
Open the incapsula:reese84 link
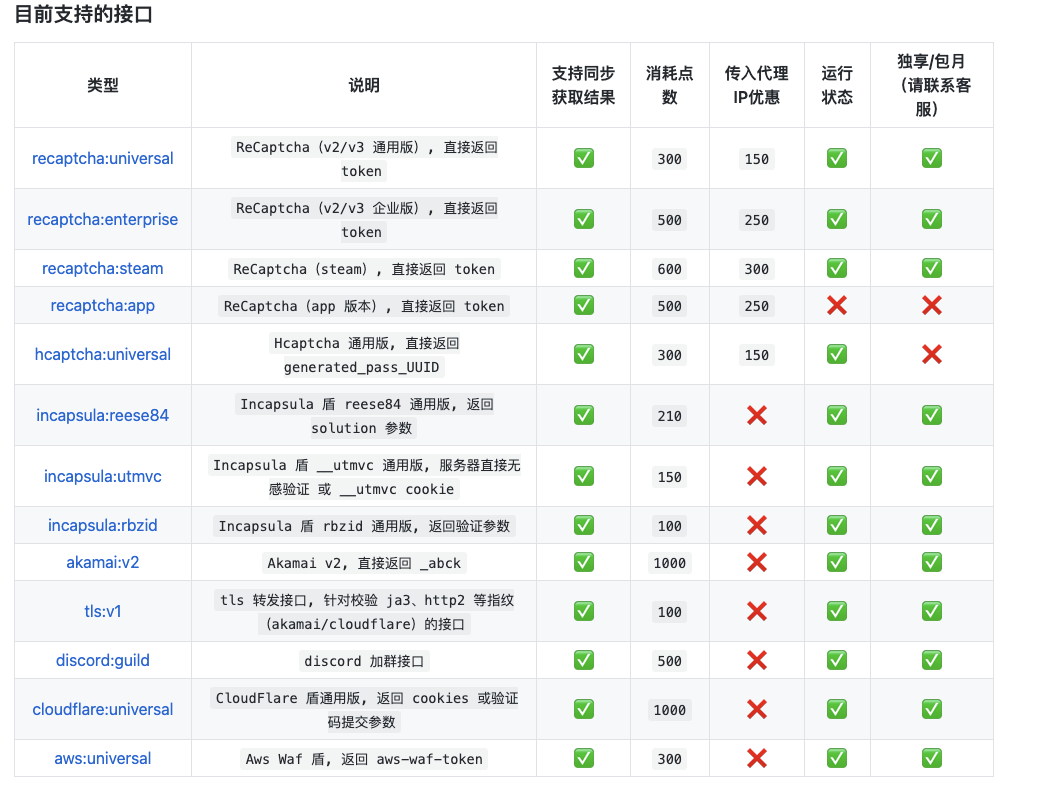tap(102, 415)
